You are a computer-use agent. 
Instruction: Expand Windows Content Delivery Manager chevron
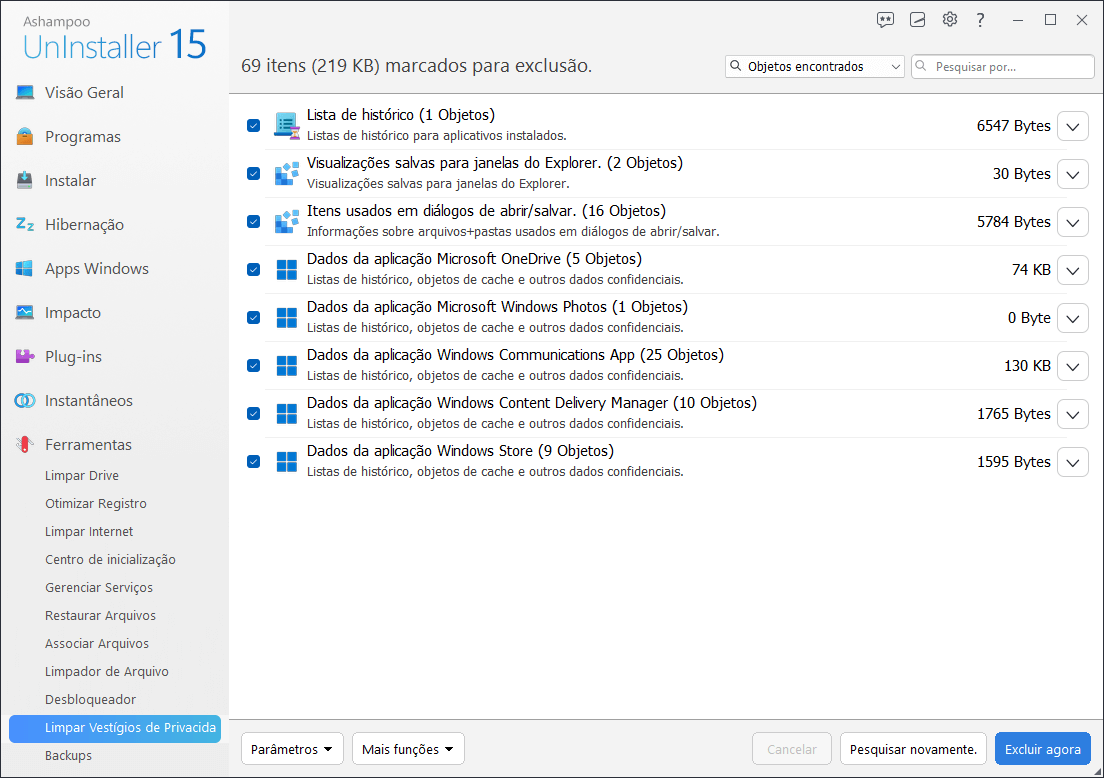pos(1072,414)
